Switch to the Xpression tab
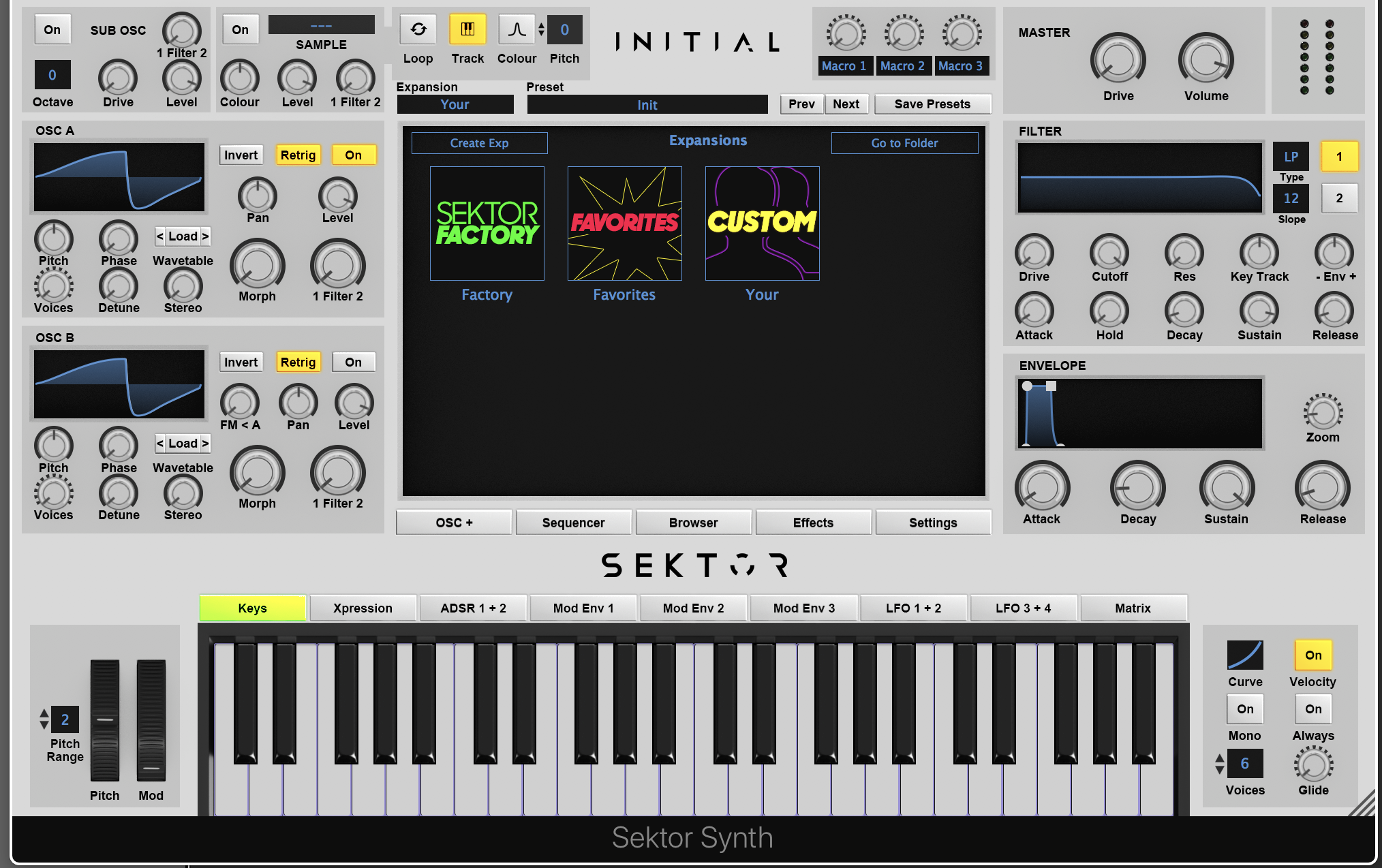 (x=363, y=608)
